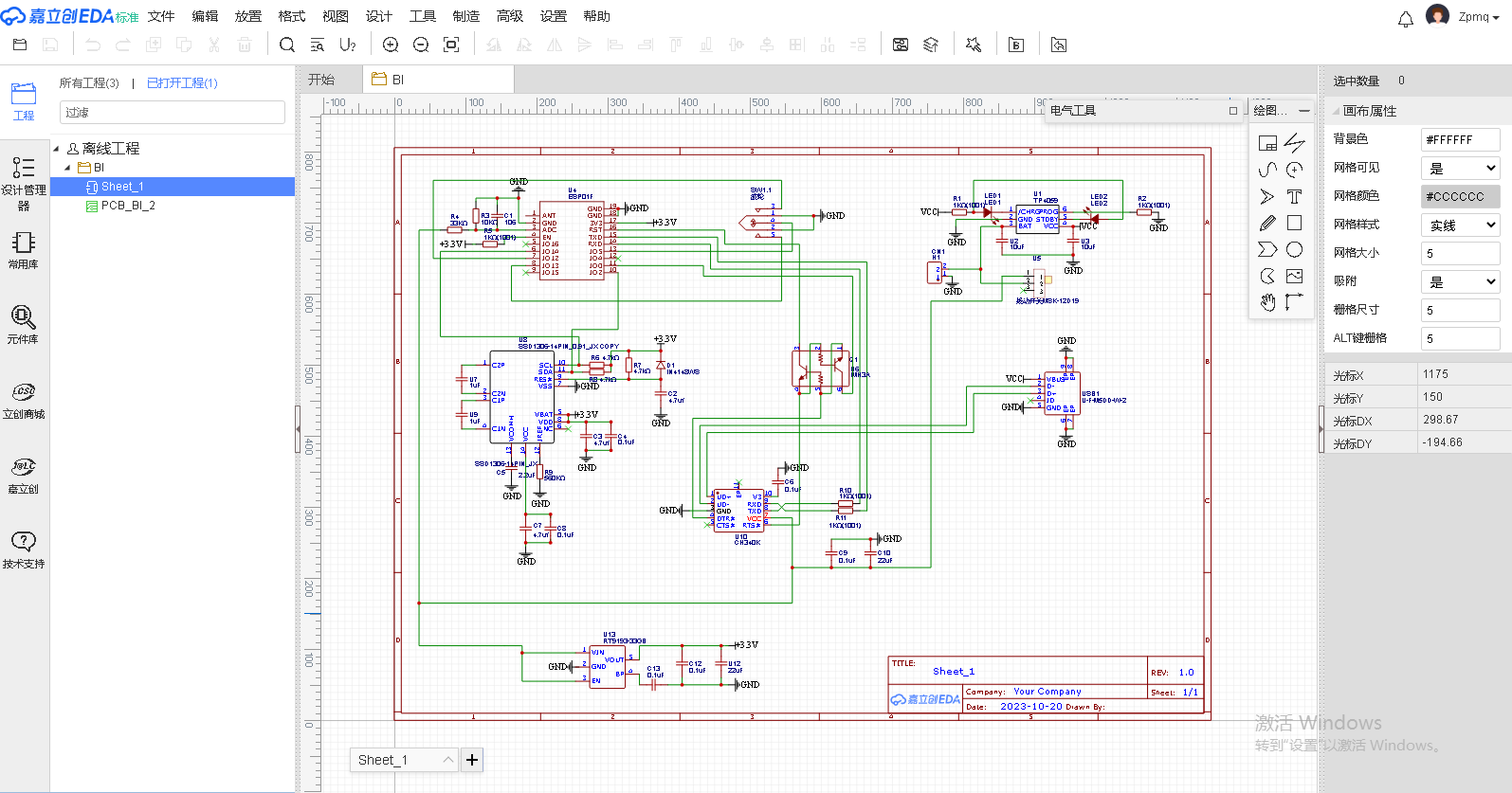Choose the Ellipse drawing tool

[1294, 250]
